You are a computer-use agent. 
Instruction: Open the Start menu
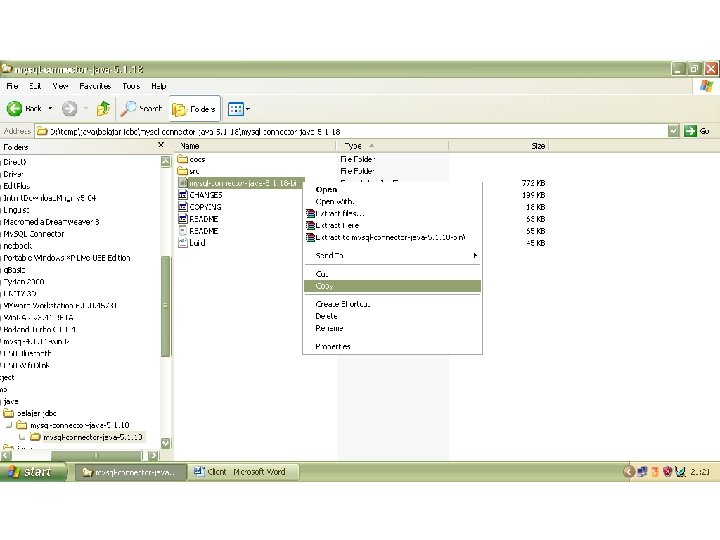[x=32, y=472]
